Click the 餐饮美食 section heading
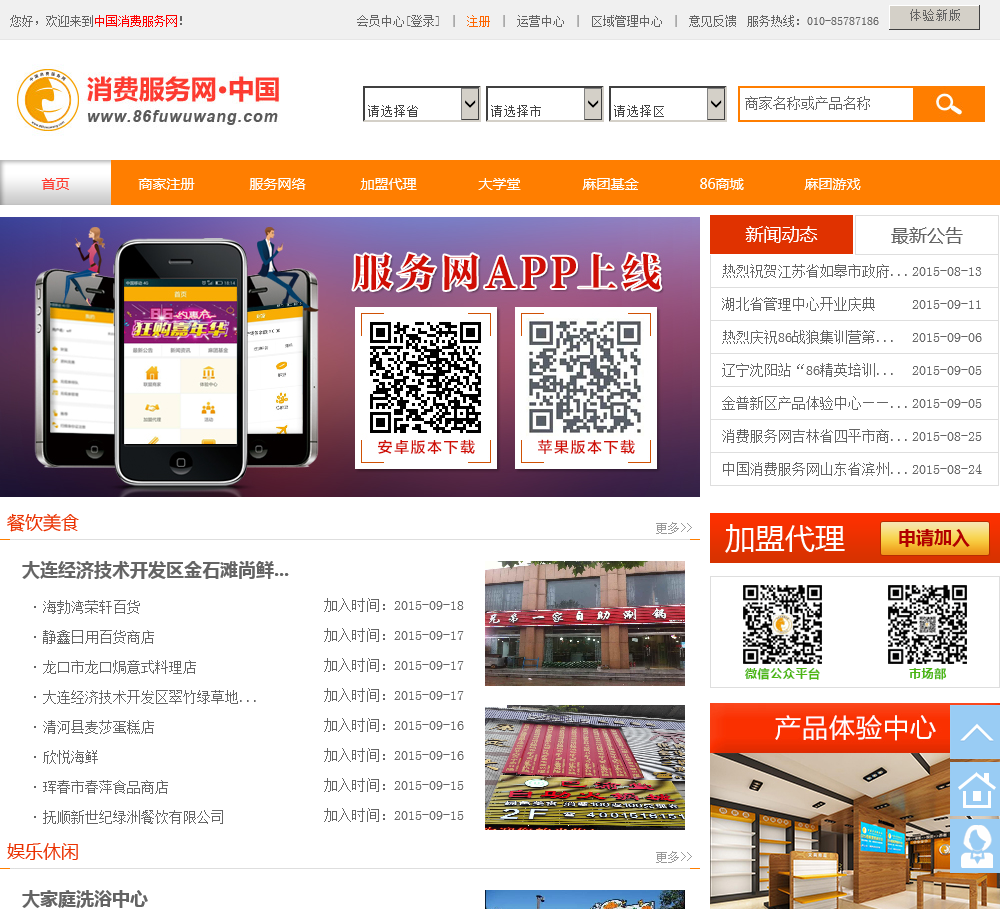This screenshot has width=1000, height=909. click(x=43, y=523)
